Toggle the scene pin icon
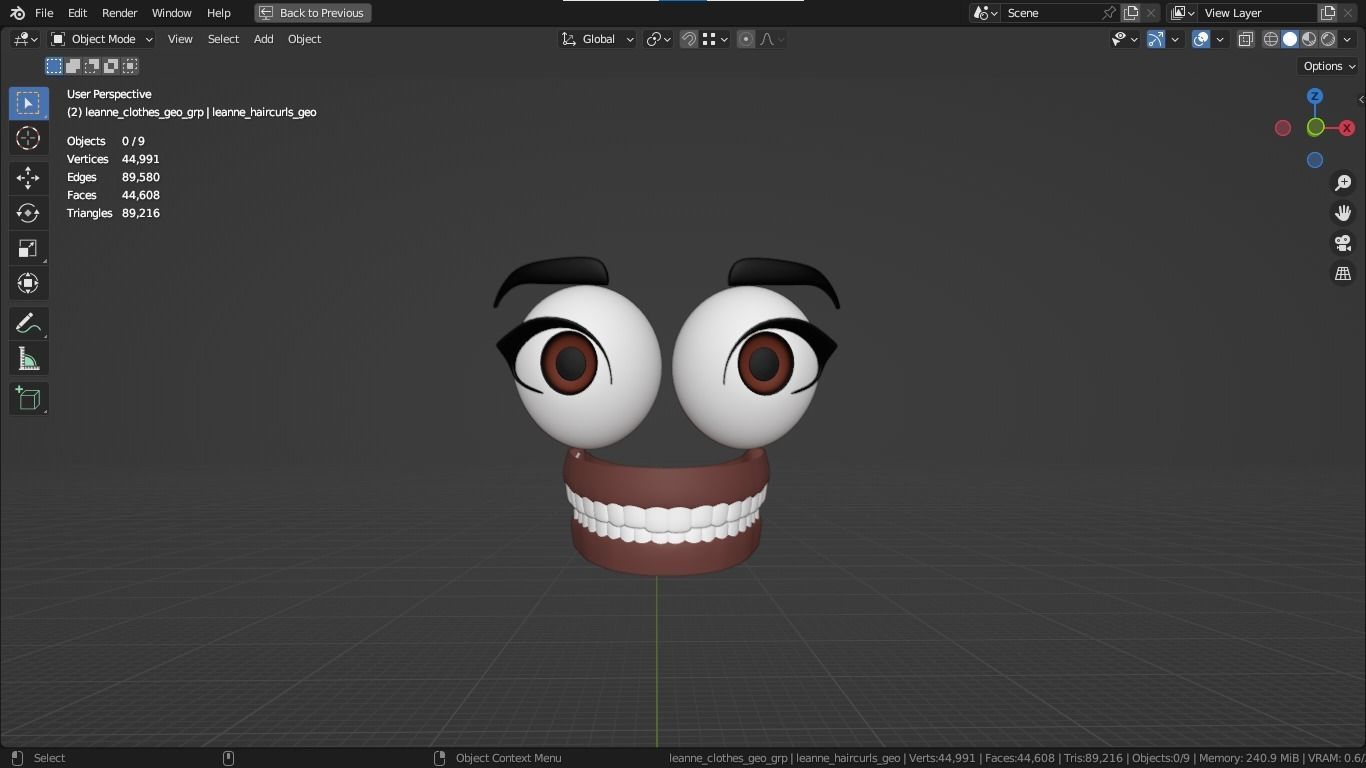 tap(1109, 13)
